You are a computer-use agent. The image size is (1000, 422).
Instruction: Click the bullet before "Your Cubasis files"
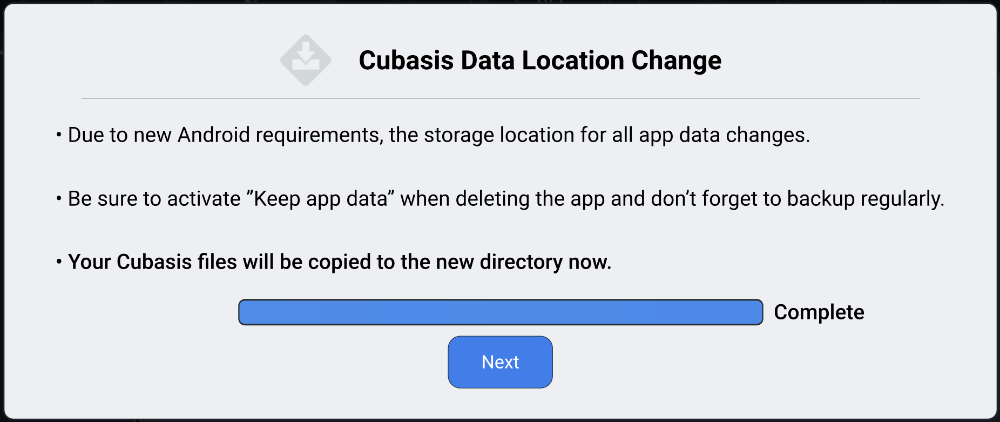[x=59, y=262]
